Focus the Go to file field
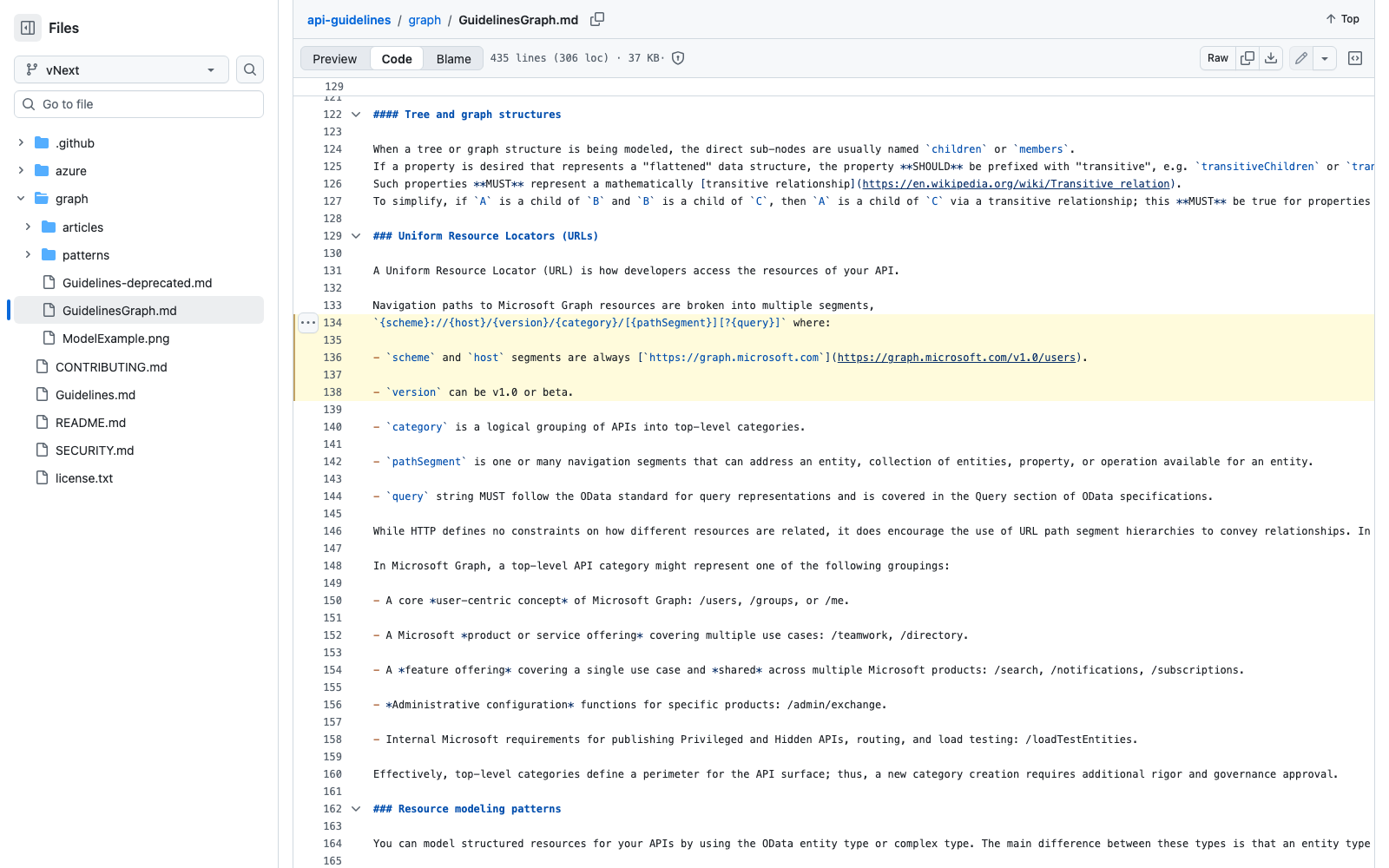The image size is (1389, 868). pos(139,104)
